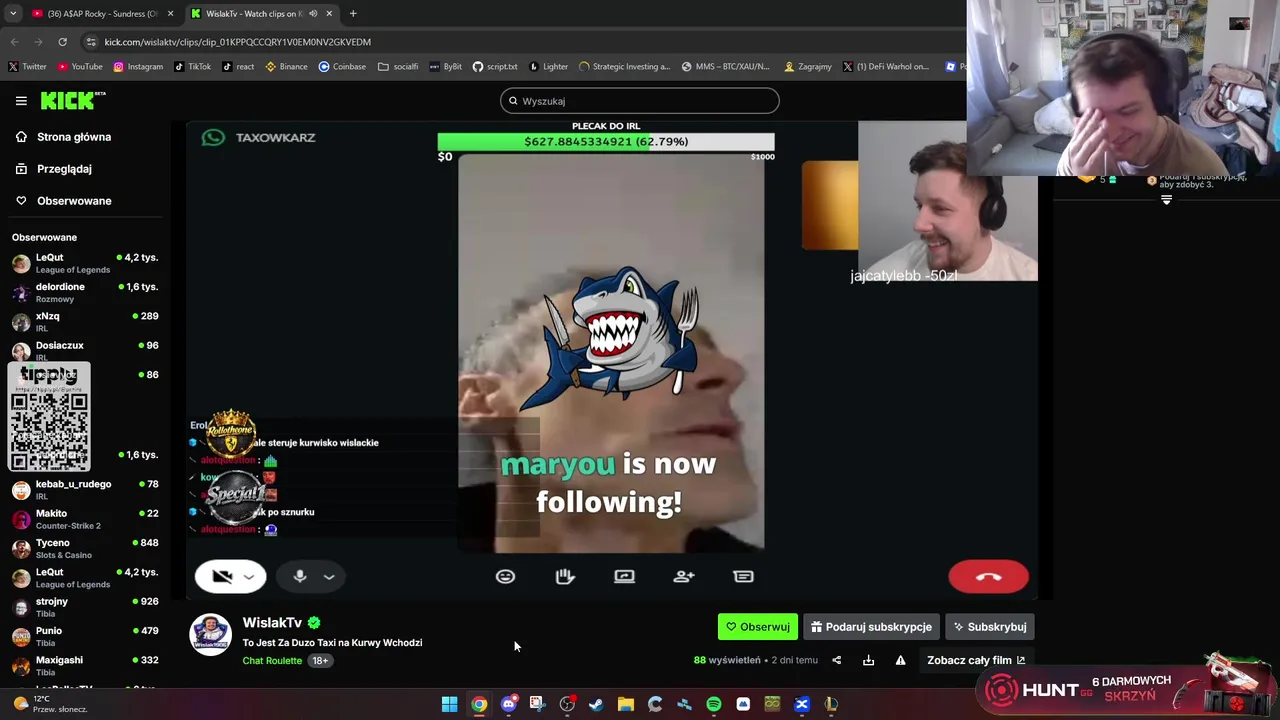Viewport: 1280px width, 720px height.
Task: Open the WislakTv channel avatar
Action: (x=210, y=635)
